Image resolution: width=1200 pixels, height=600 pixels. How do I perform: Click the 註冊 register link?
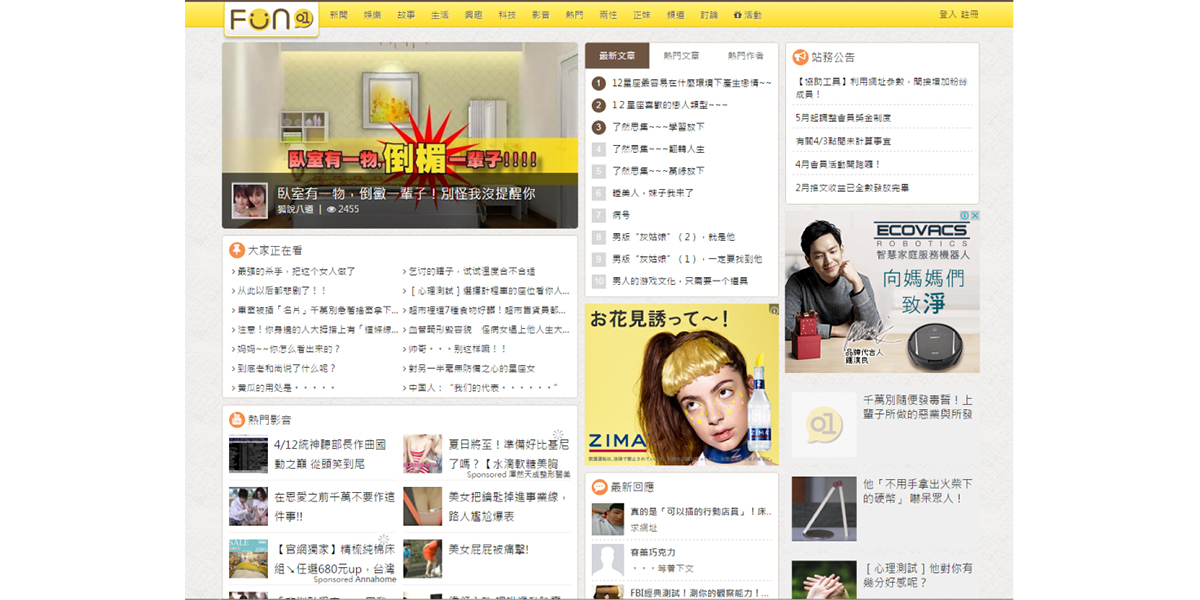point(969,15)
